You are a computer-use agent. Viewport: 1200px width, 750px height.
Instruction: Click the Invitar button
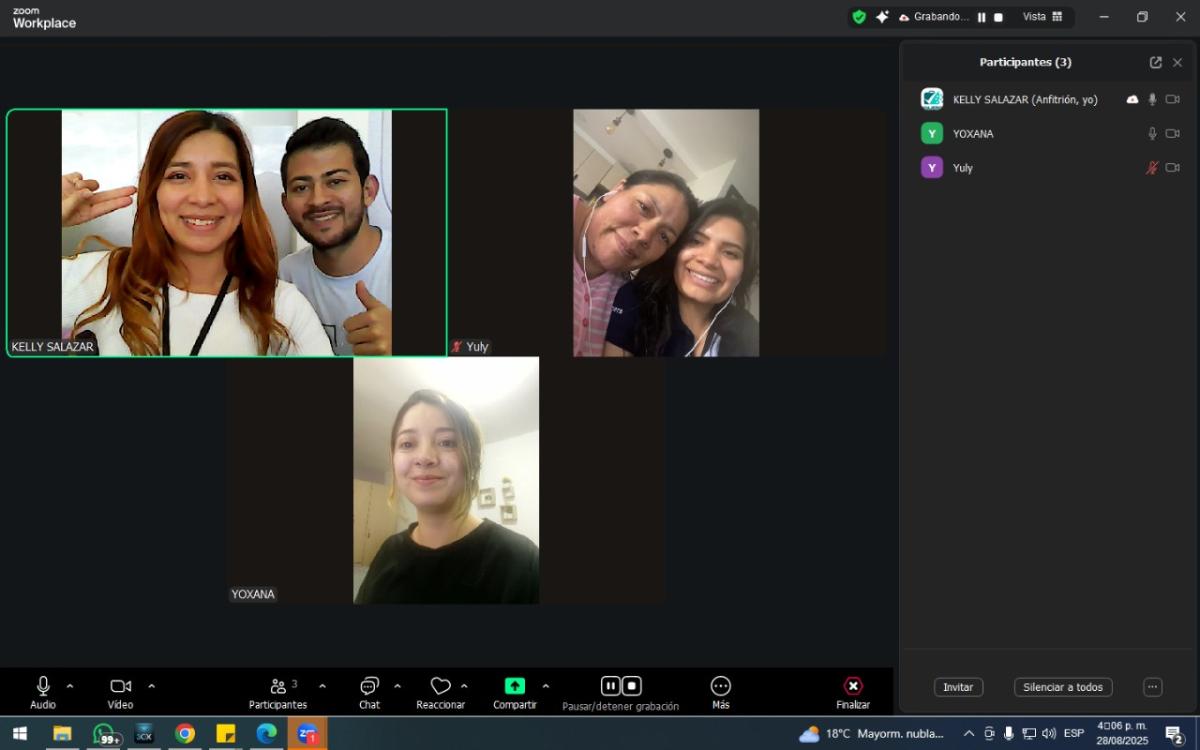(958, 687)
